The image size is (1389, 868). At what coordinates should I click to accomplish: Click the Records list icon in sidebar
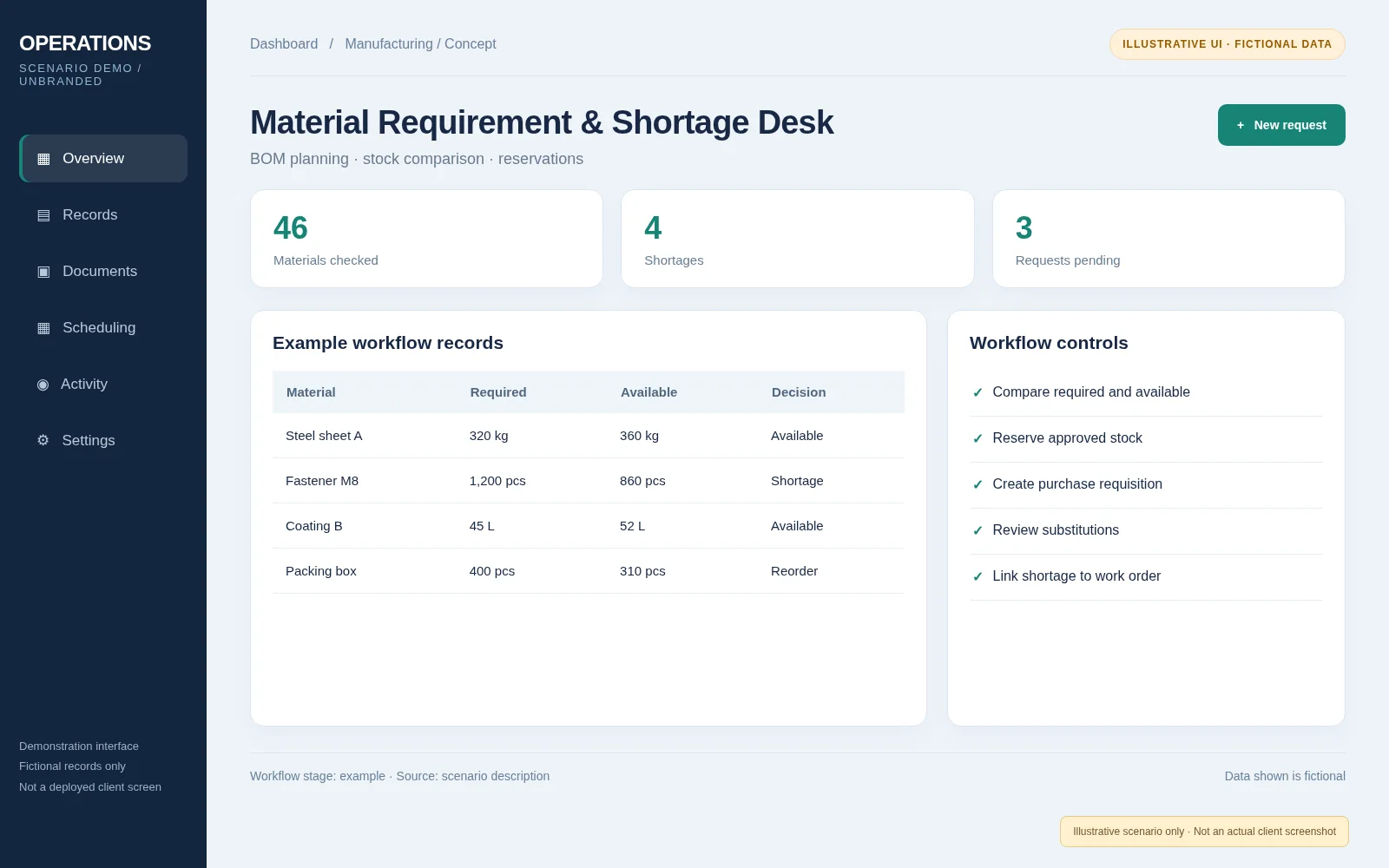coord(43,215)
